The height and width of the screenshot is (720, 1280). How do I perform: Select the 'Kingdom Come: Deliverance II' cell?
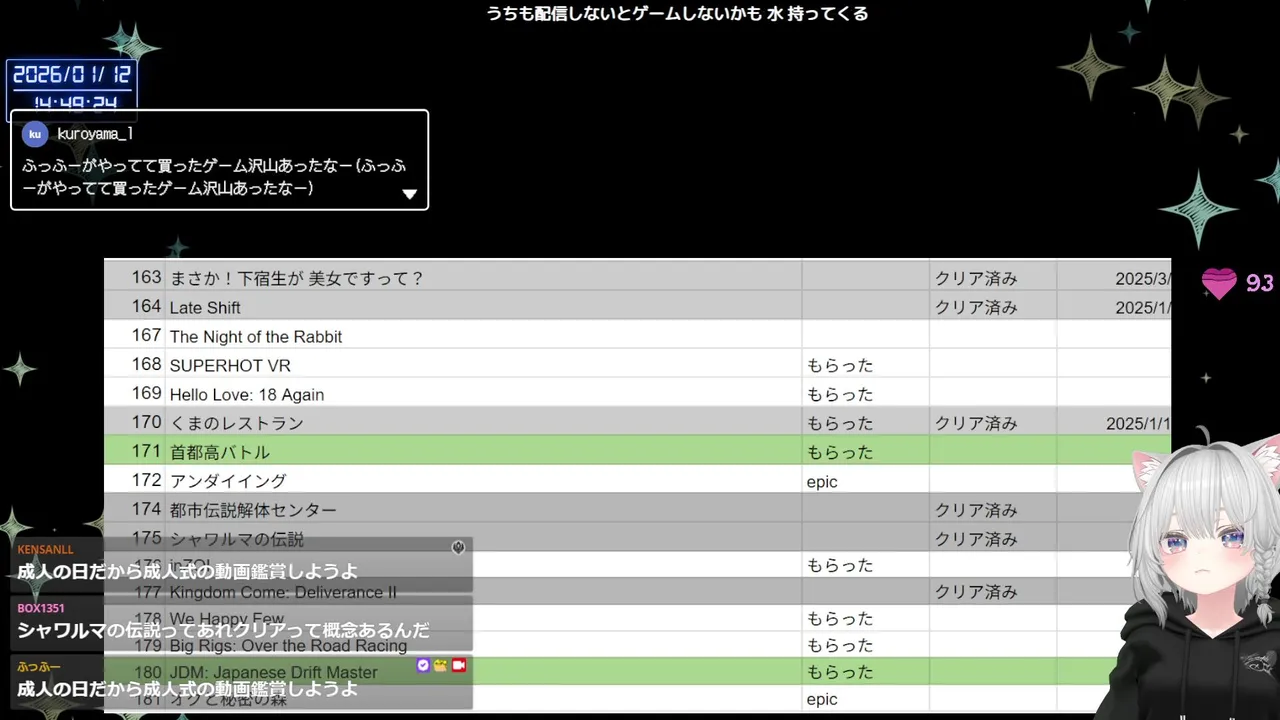tap(483, 592)
